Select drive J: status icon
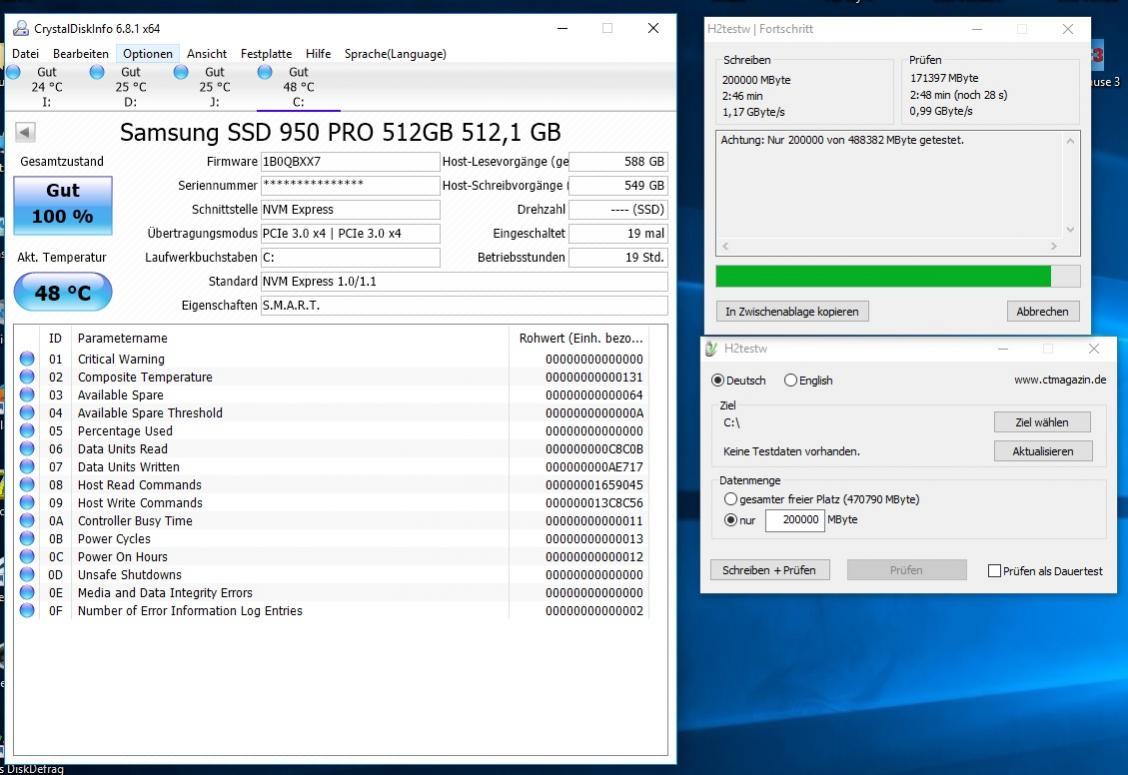The width and height of the screenshot is (1128, 775). coord(181,72)
